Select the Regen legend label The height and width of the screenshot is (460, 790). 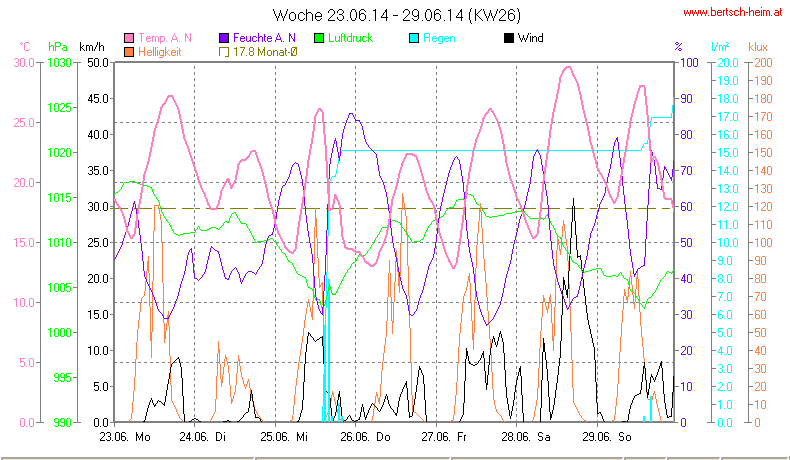[x=441, y=38]
